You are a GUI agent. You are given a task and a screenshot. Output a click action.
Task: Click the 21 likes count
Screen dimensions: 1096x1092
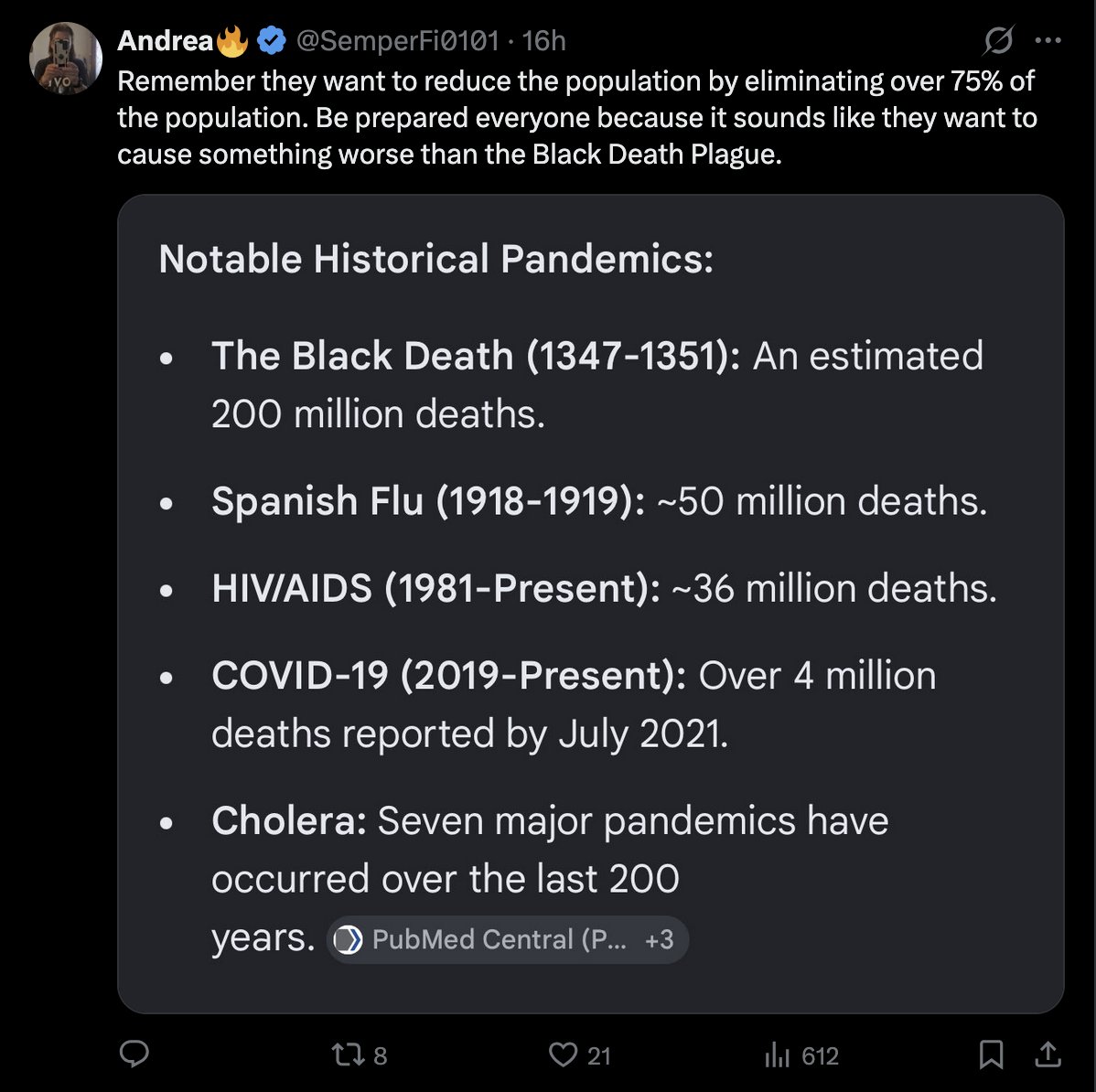599,1055
